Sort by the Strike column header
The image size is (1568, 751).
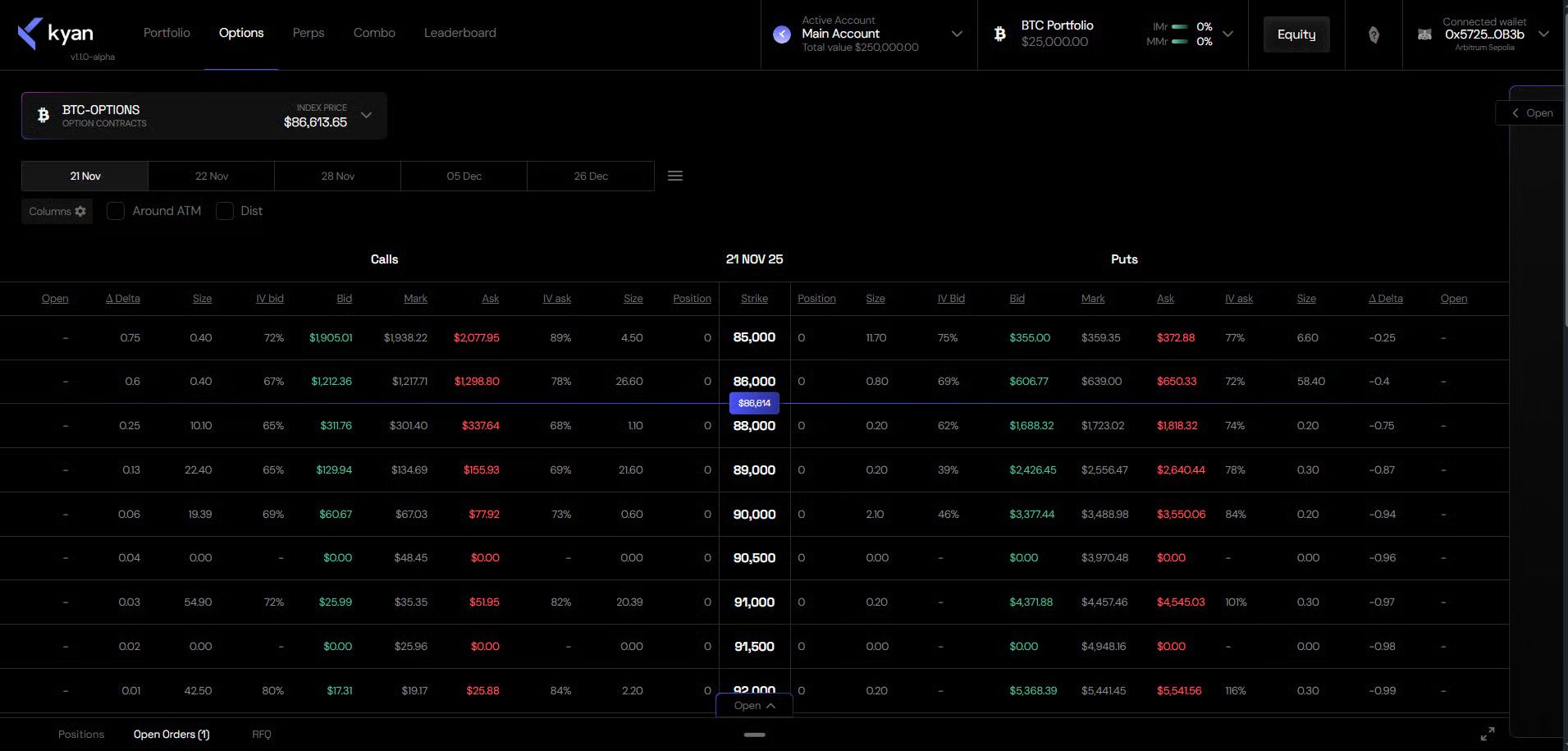tap(754, 298)
